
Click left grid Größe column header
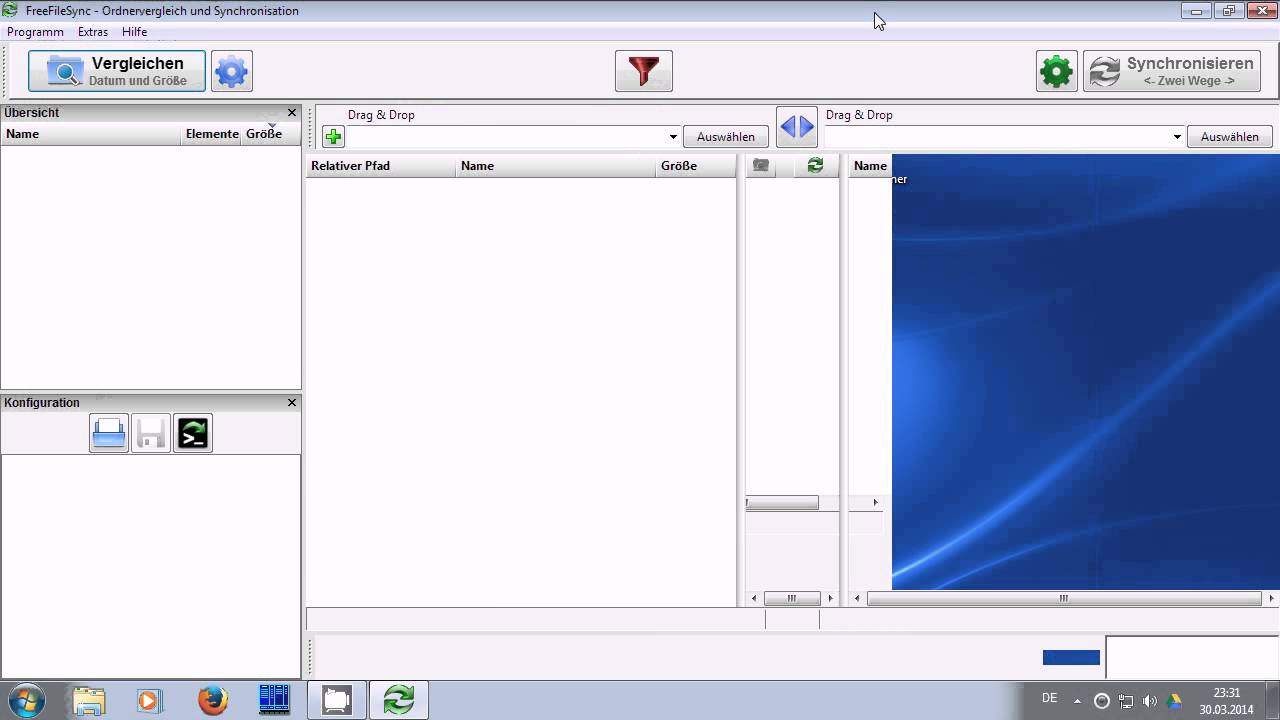pyautogui.click(x=696, y=166)
